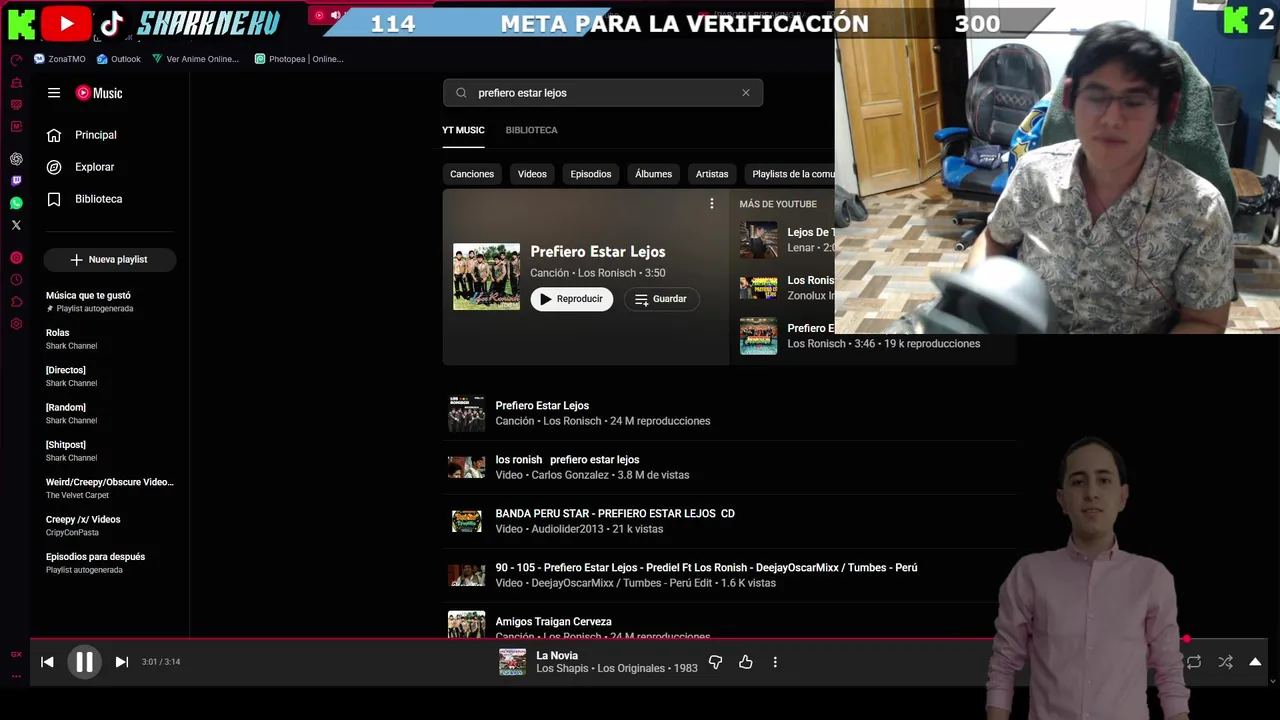Click the YouTube Music logo
The height and width of the screenshot is (720, 1280).
99,93
